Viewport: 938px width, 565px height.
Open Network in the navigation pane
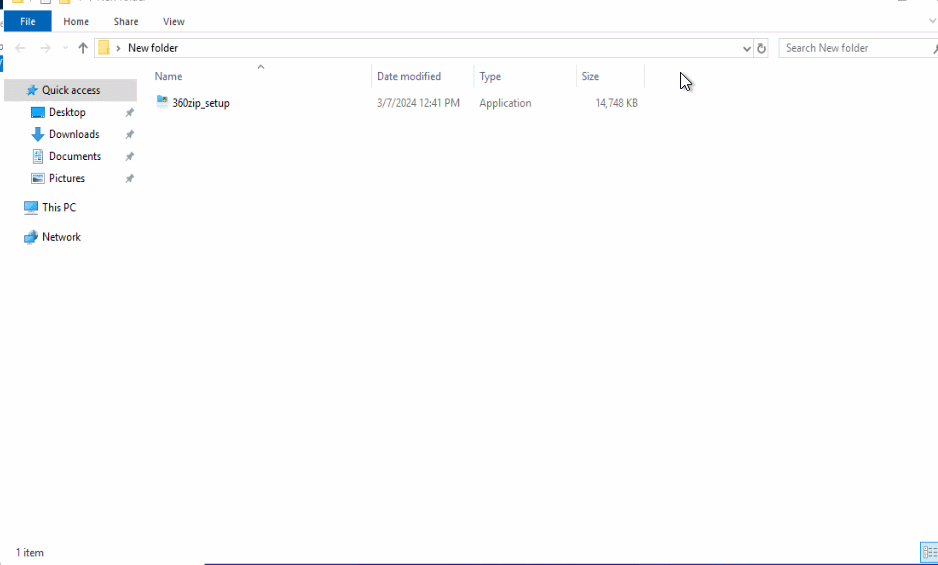tap(61, 237)
